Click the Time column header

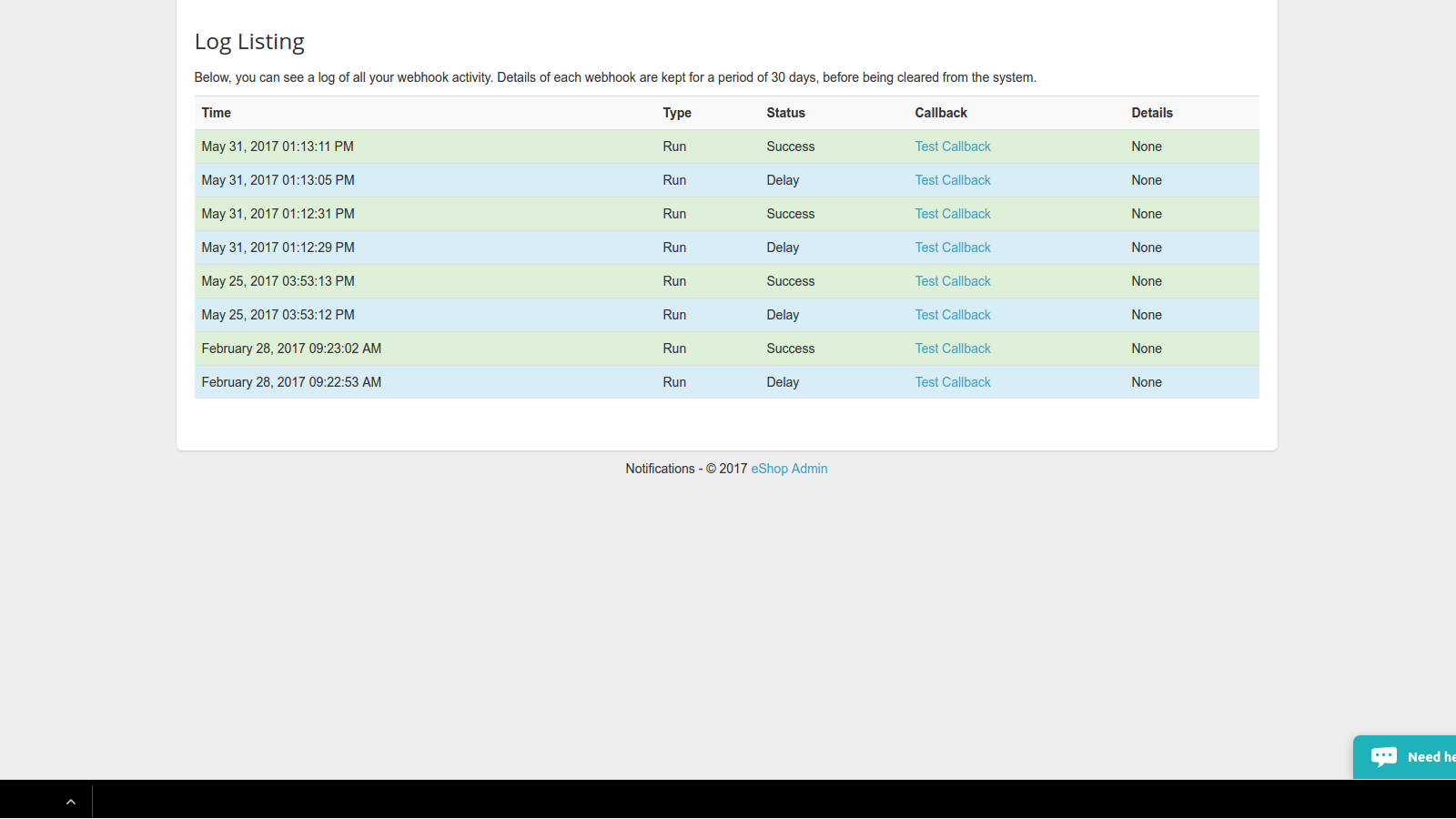216,112
